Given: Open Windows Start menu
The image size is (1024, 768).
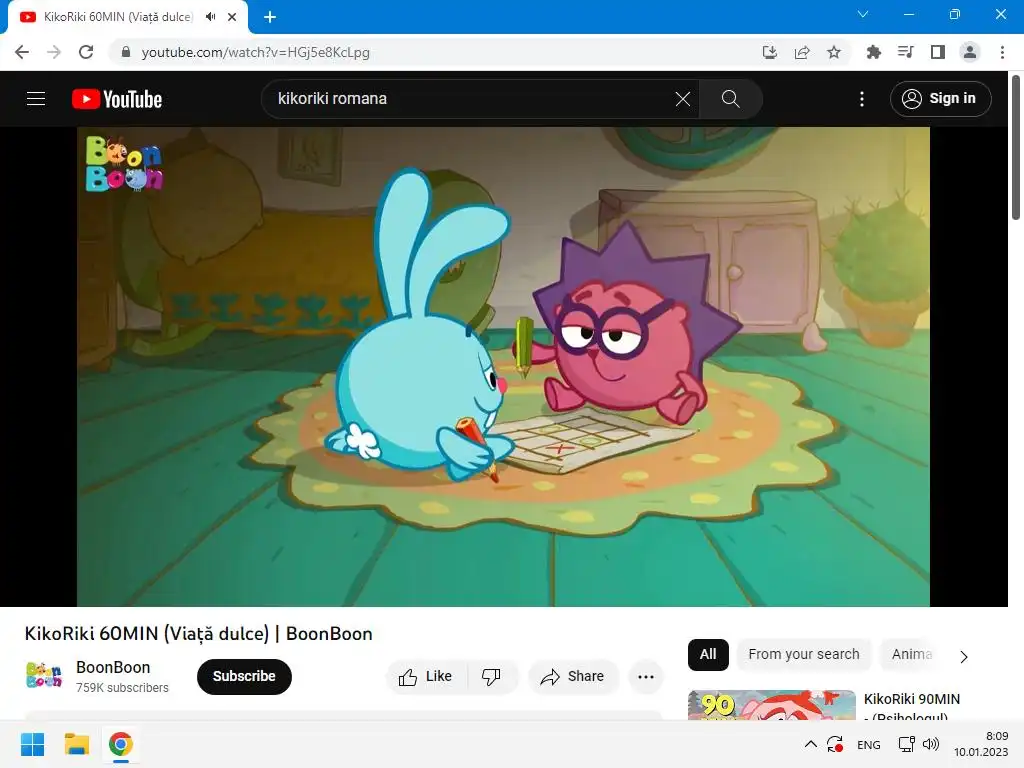Looking at the screenshot, I should 32,744.
